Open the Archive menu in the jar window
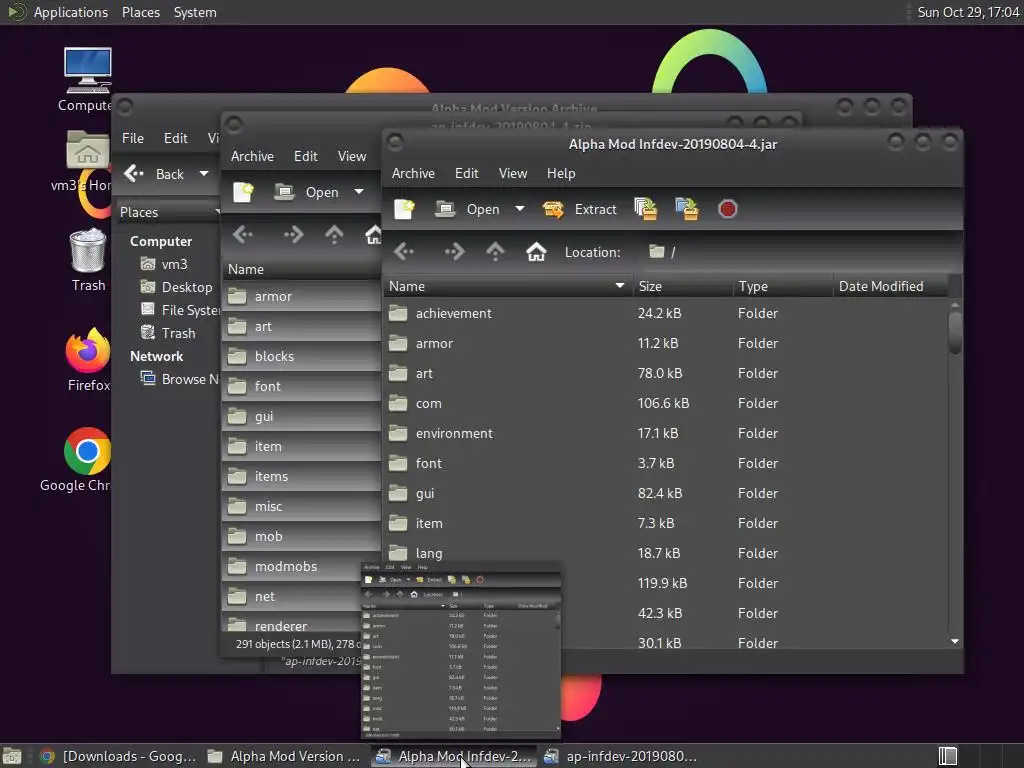This screenshot has width=1024, height=768. [413, 173]
